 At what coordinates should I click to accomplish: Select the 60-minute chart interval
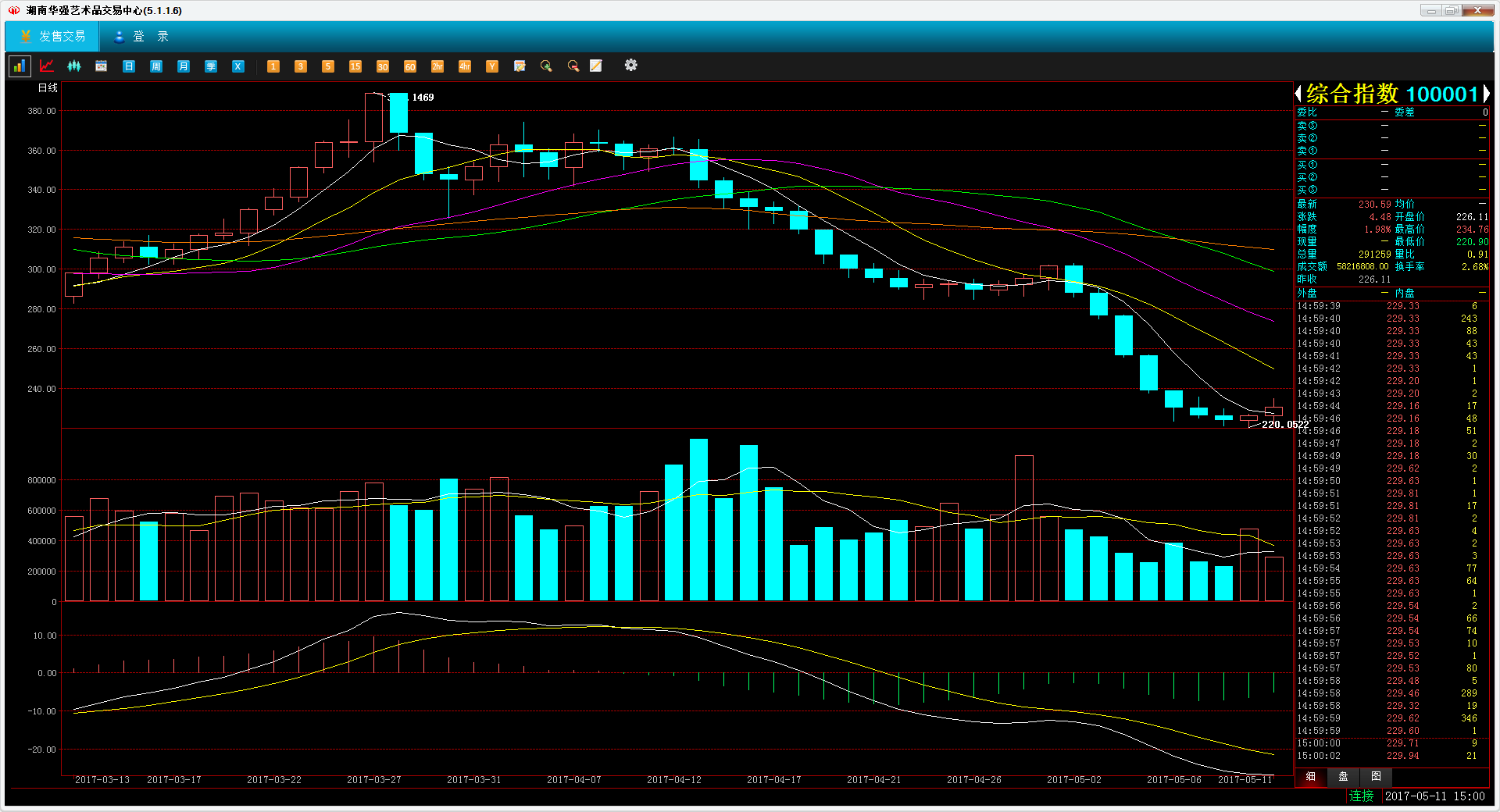[410, 66]
